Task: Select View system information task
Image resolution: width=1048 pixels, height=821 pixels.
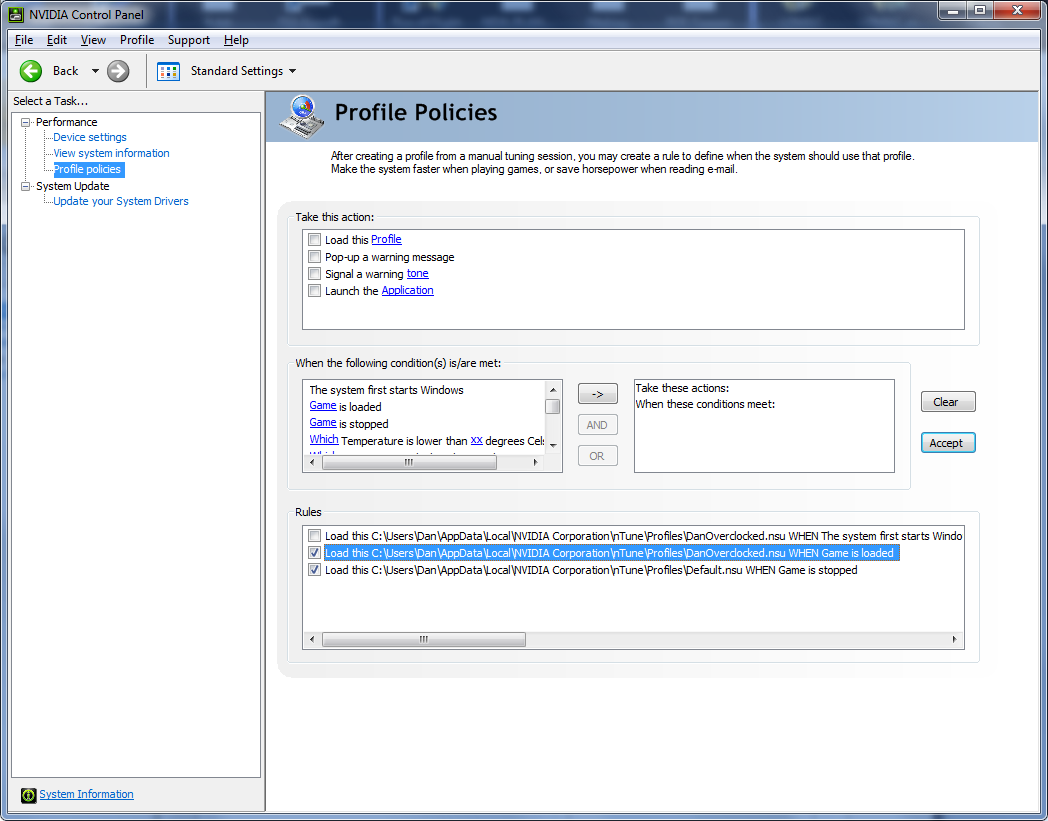Action: pos(111,153)
